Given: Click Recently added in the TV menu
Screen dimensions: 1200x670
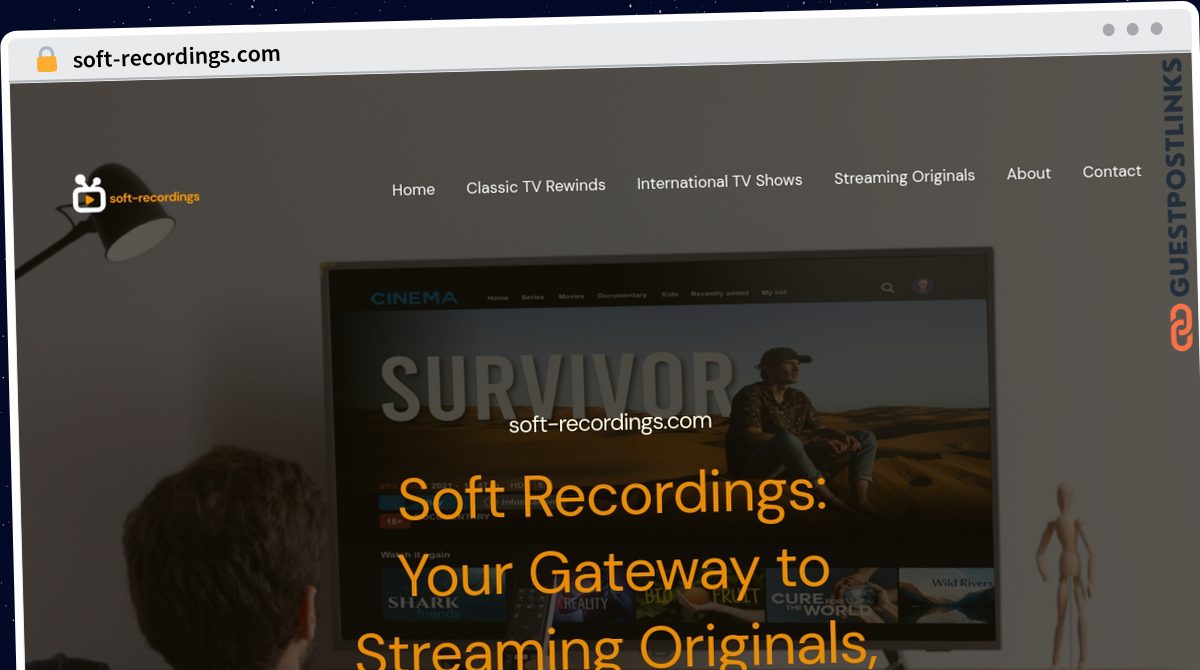Looking at the screenshot, I should pyautogui.click(x=719, y=294).
